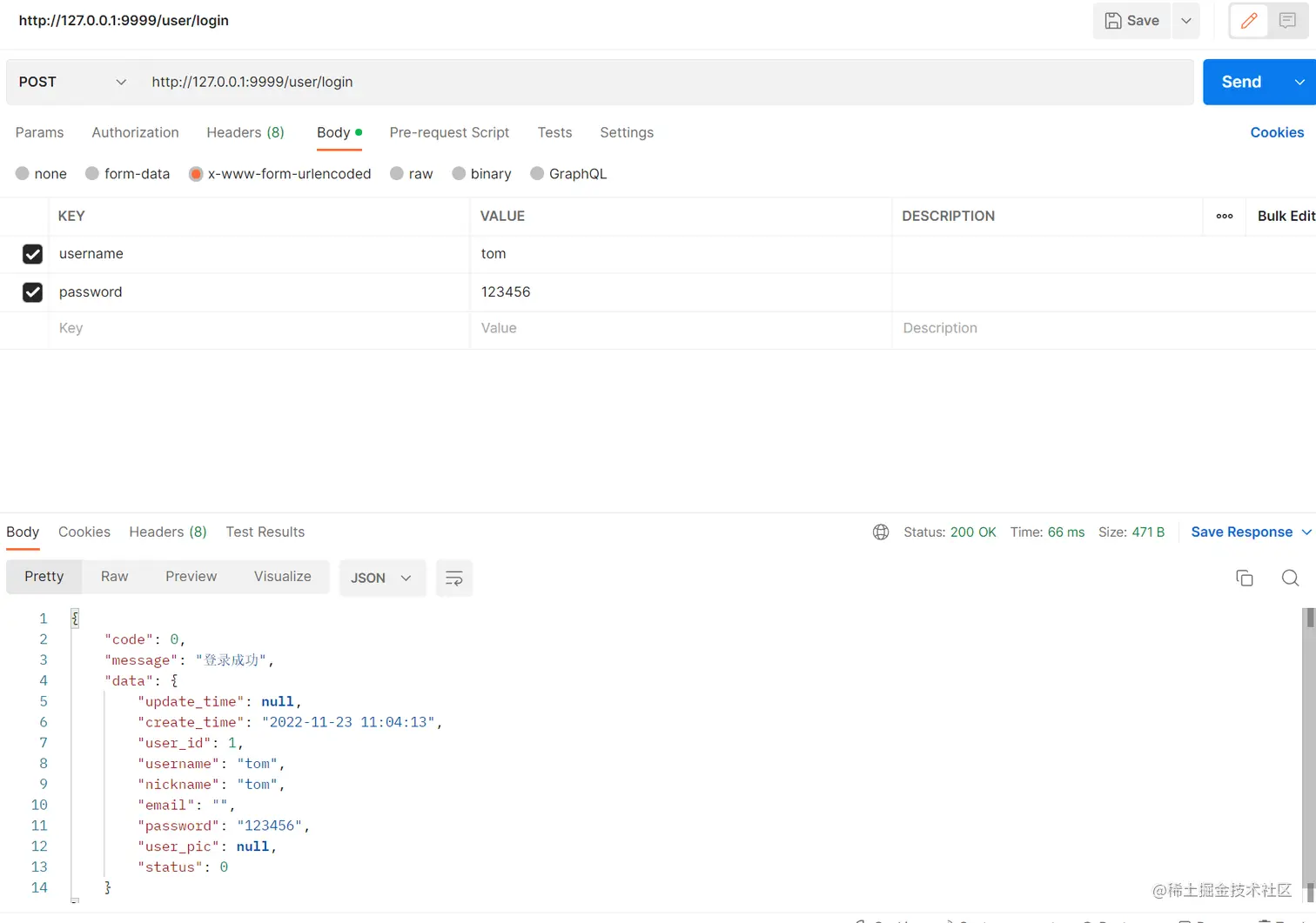The width and height of the screenshot is (1316, 923).
Task: Click the password key cell
Action: 258,292
